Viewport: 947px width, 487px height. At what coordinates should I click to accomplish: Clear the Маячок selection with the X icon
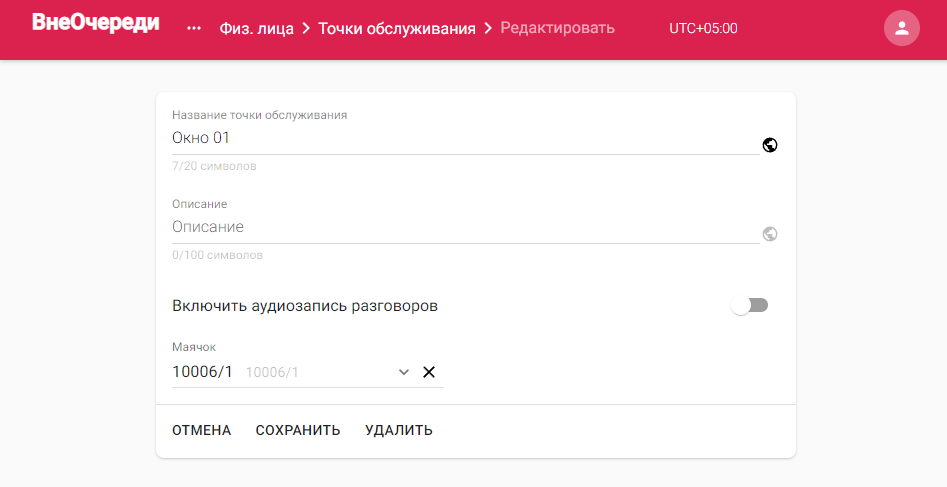[429, 372]
